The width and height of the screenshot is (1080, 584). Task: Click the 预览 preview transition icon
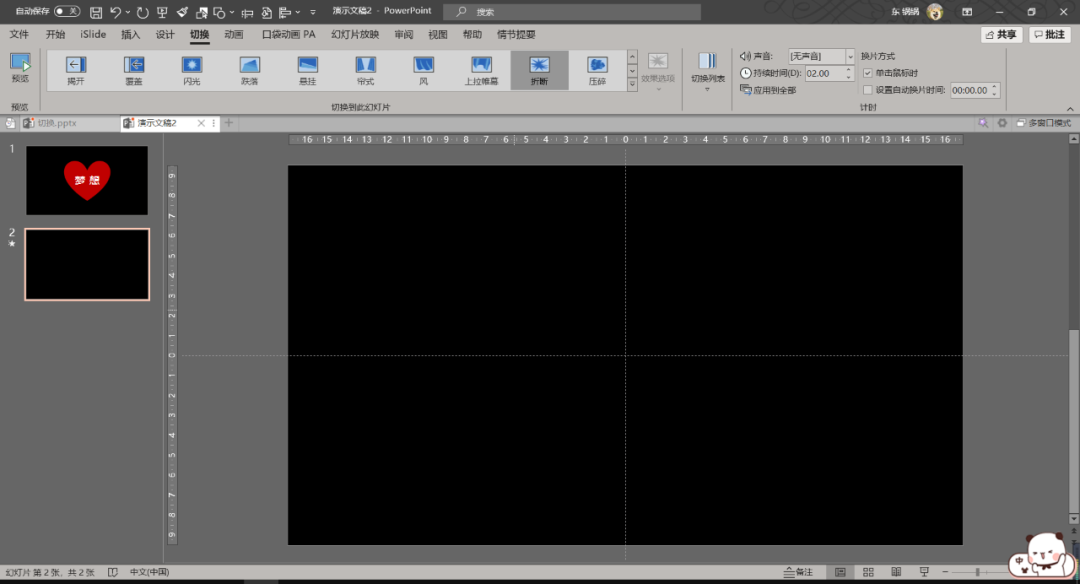point(20,67)
